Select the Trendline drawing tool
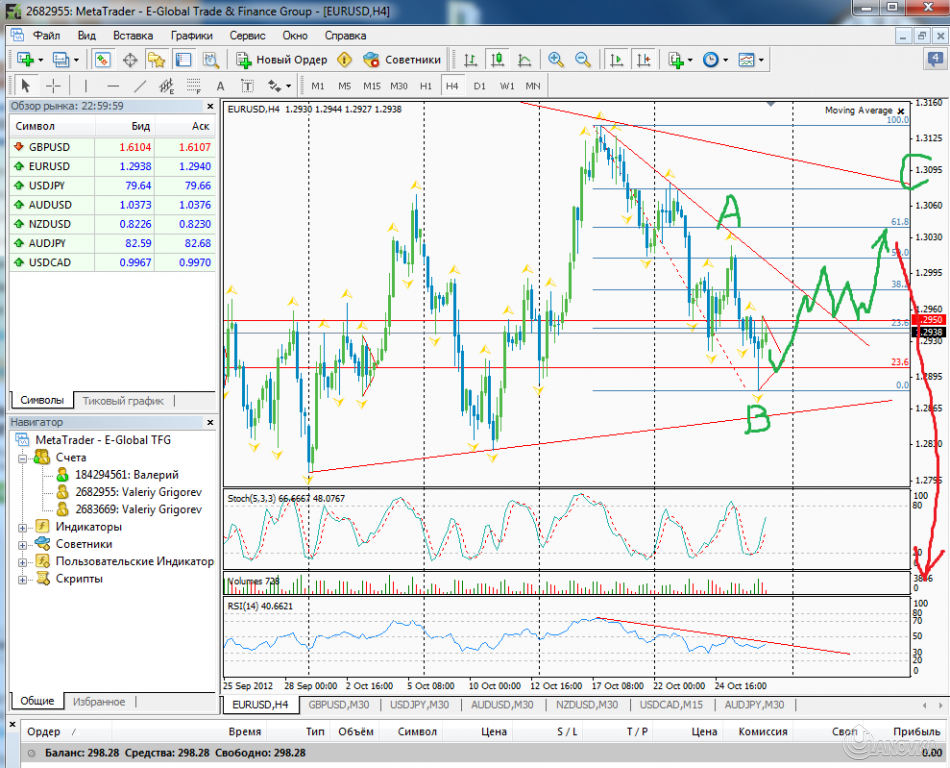Viewport: 950px width, 768px height. [140, 85]
